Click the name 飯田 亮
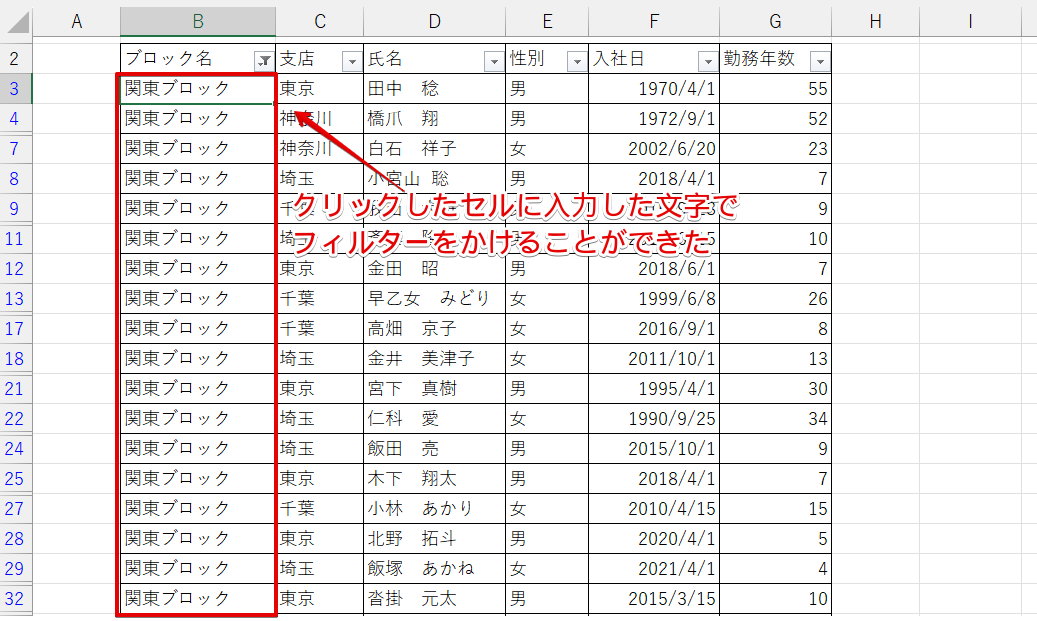1037x621 pixels. [403, 448]
